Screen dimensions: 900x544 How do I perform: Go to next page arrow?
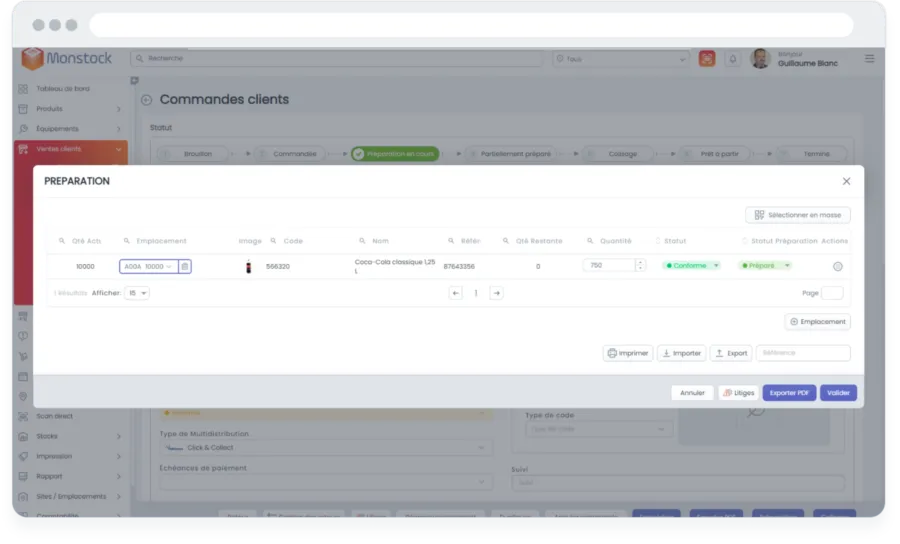pos(496,293)
